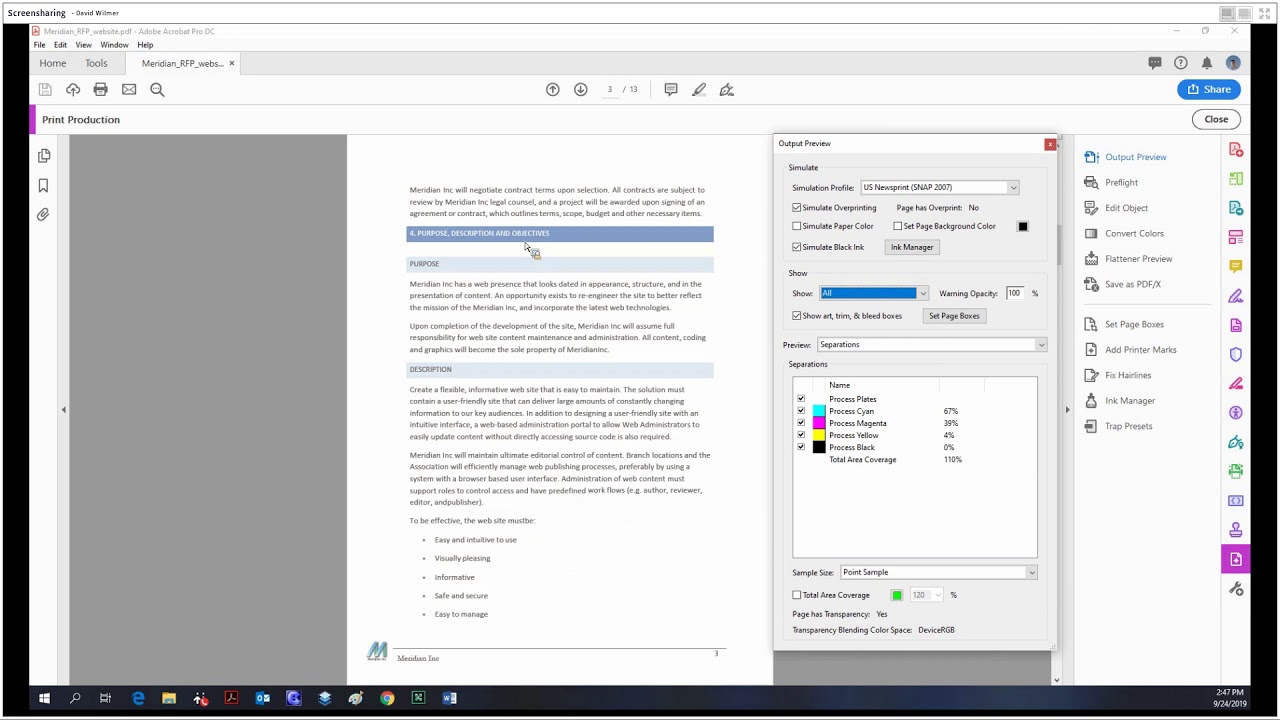Click the Windows Start button
Image resolution: width=1280 pixels, height=720 pixels.
[x=44, y=698]
